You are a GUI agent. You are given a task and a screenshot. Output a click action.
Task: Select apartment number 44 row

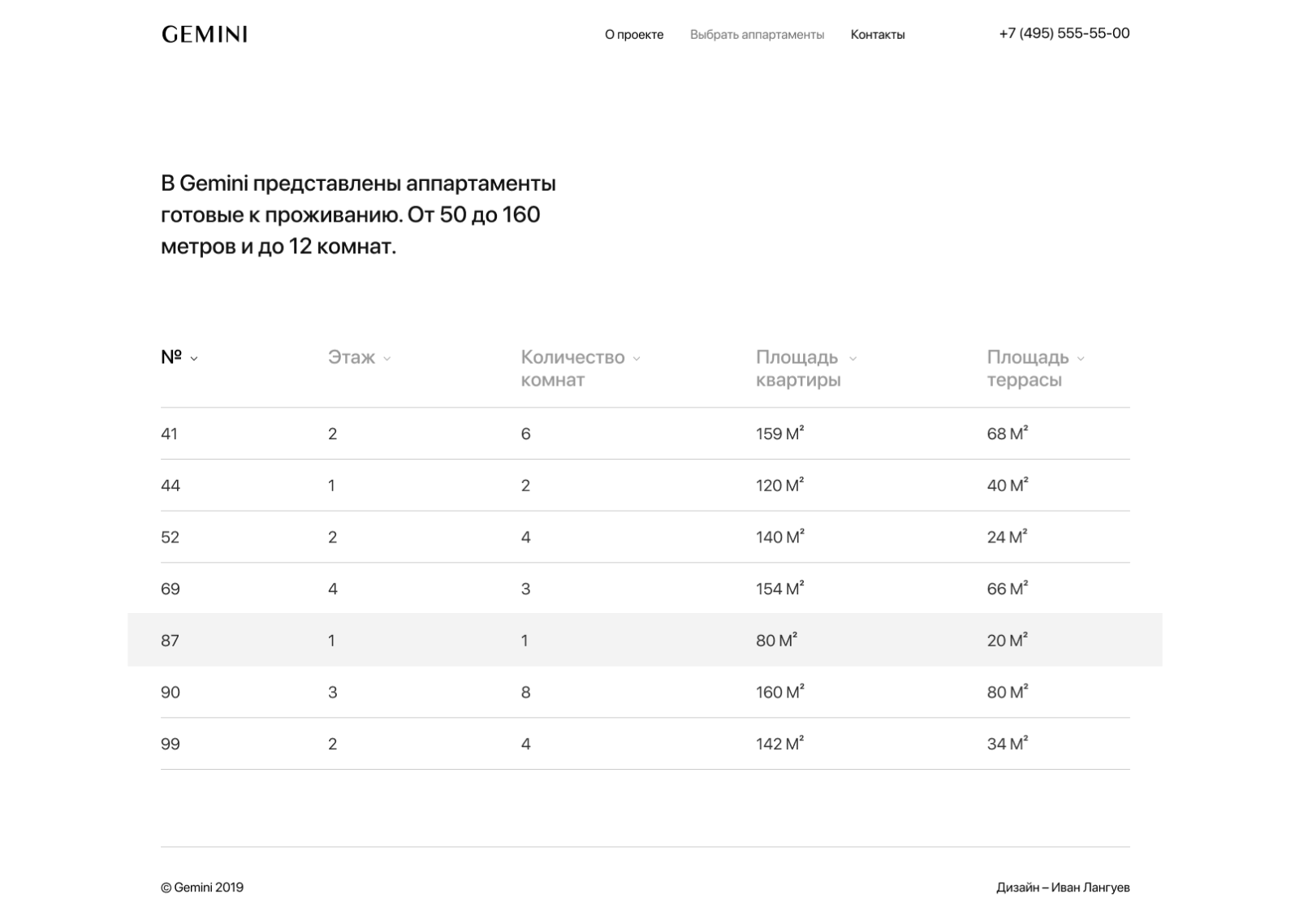(645, 486)
